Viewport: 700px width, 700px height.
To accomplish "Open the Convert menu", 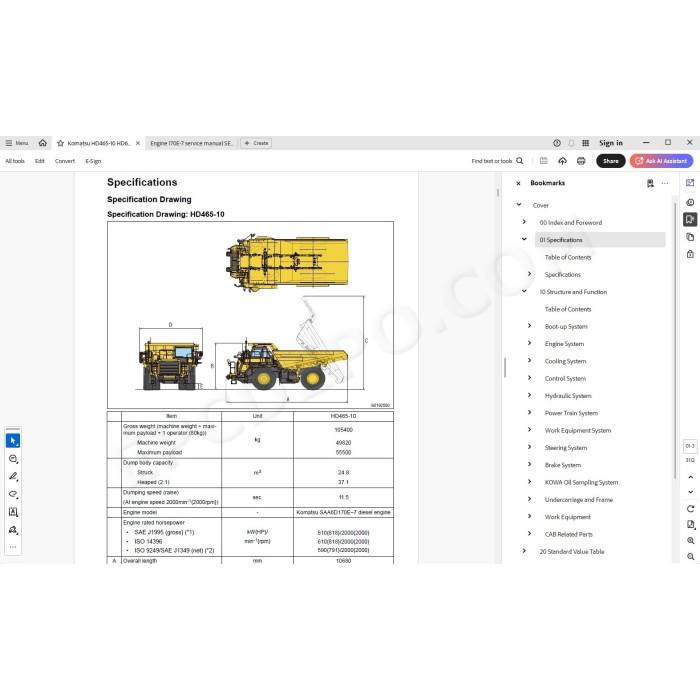I will [65, 161].
